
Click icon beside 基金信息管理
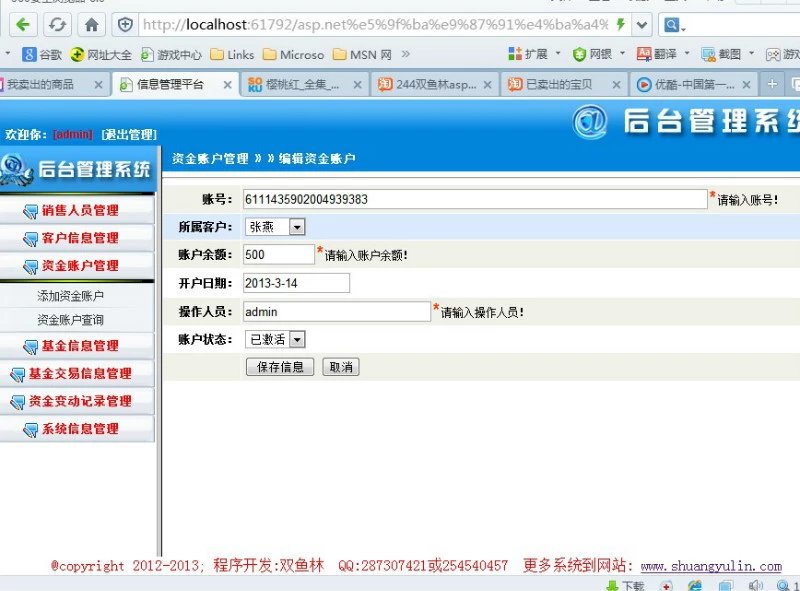pos(31,347)
